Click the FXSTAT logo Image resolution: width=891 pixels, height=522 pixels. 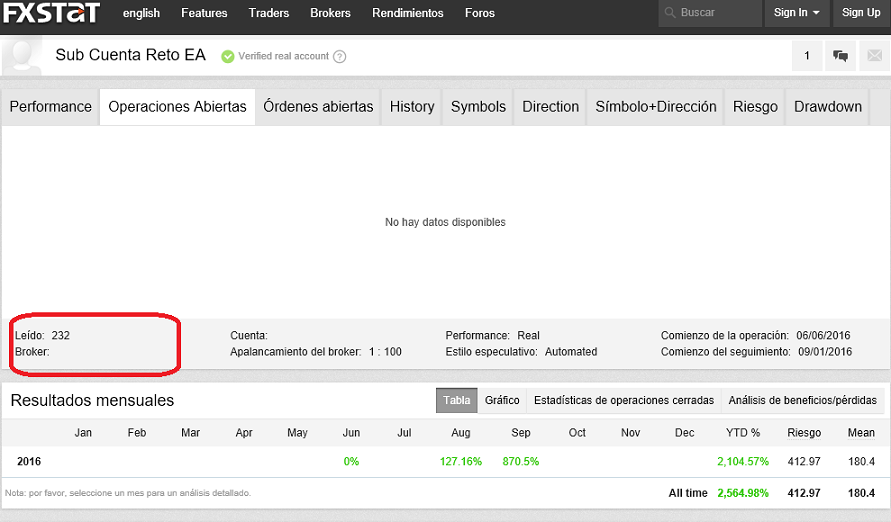(x=52, y=14)
